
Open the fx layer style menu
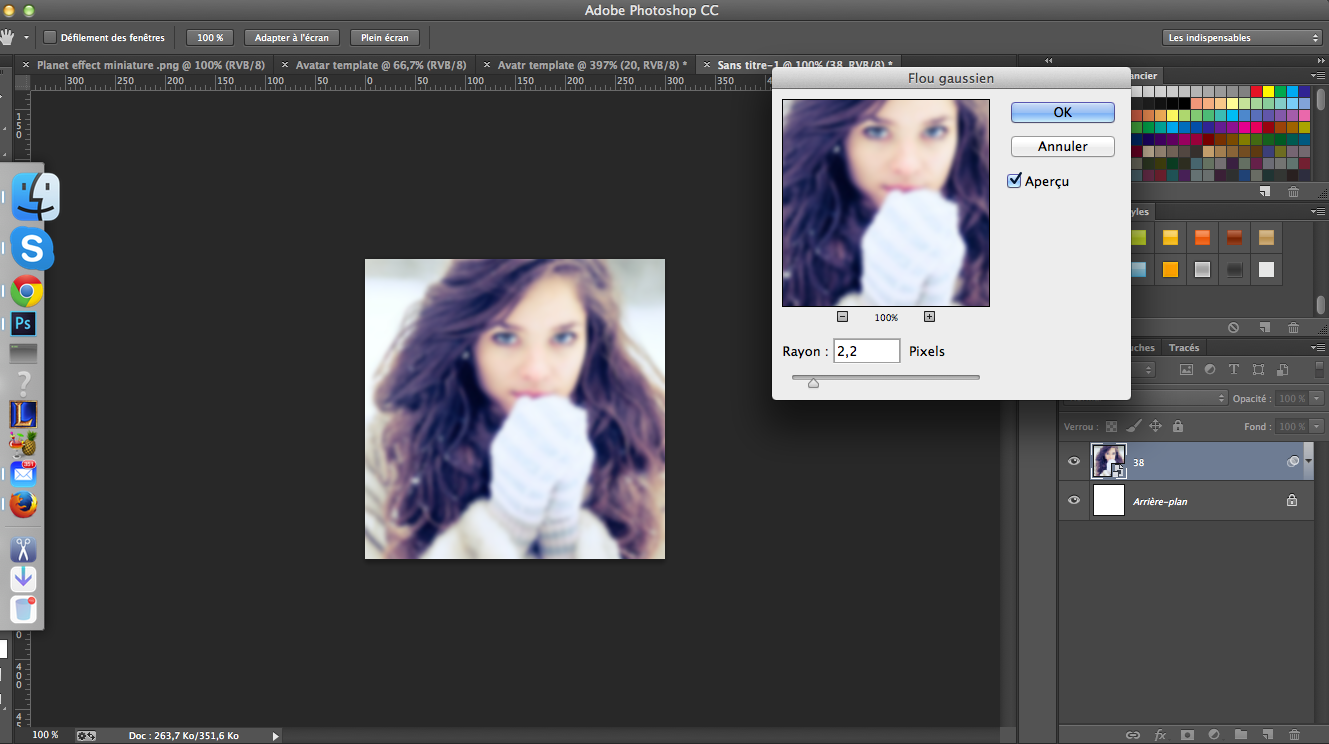(1160, 735)
